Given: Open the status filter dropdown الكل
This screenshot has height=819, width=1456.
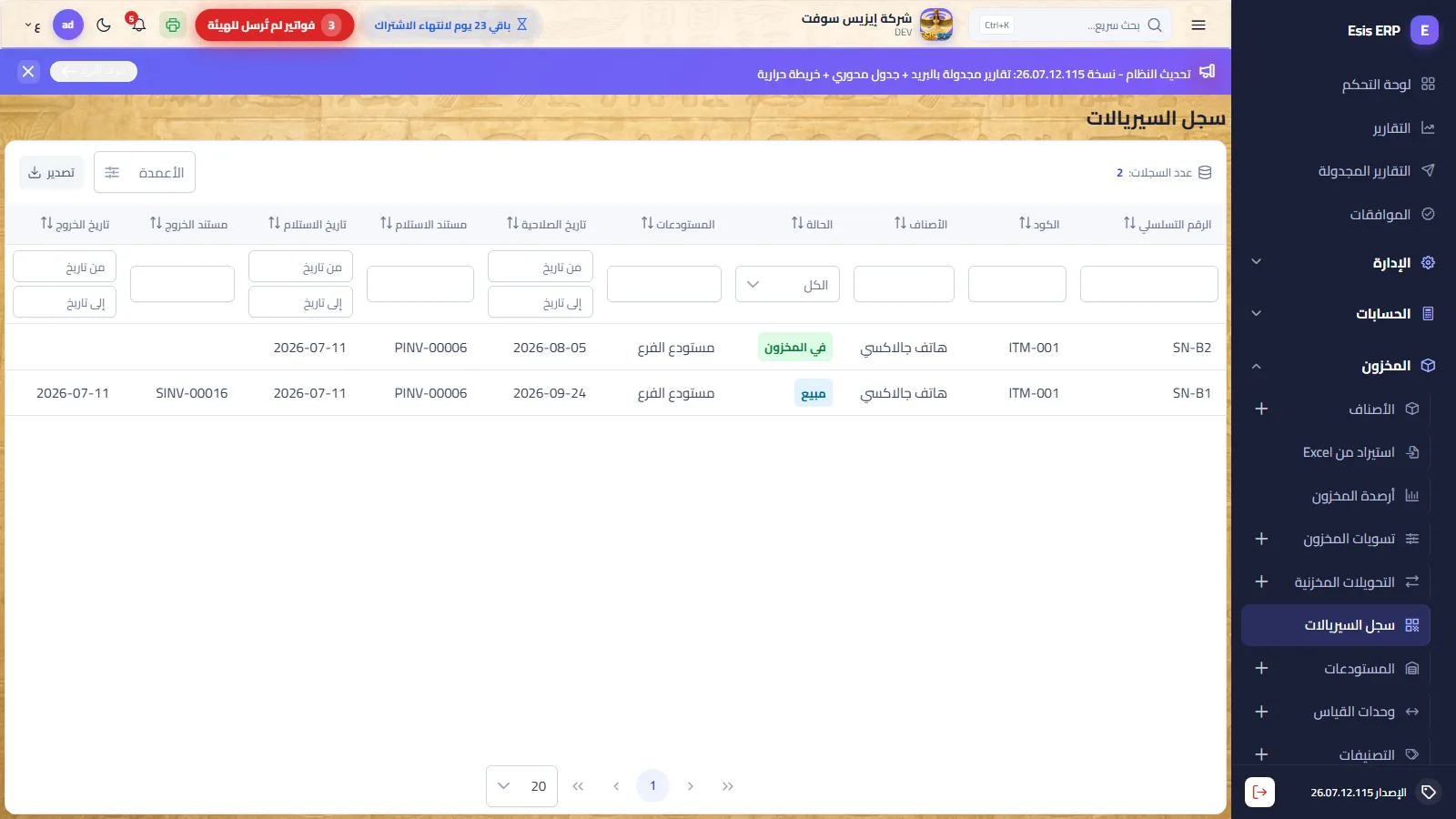Looking at the screenshot, I should tap(787, 284).
